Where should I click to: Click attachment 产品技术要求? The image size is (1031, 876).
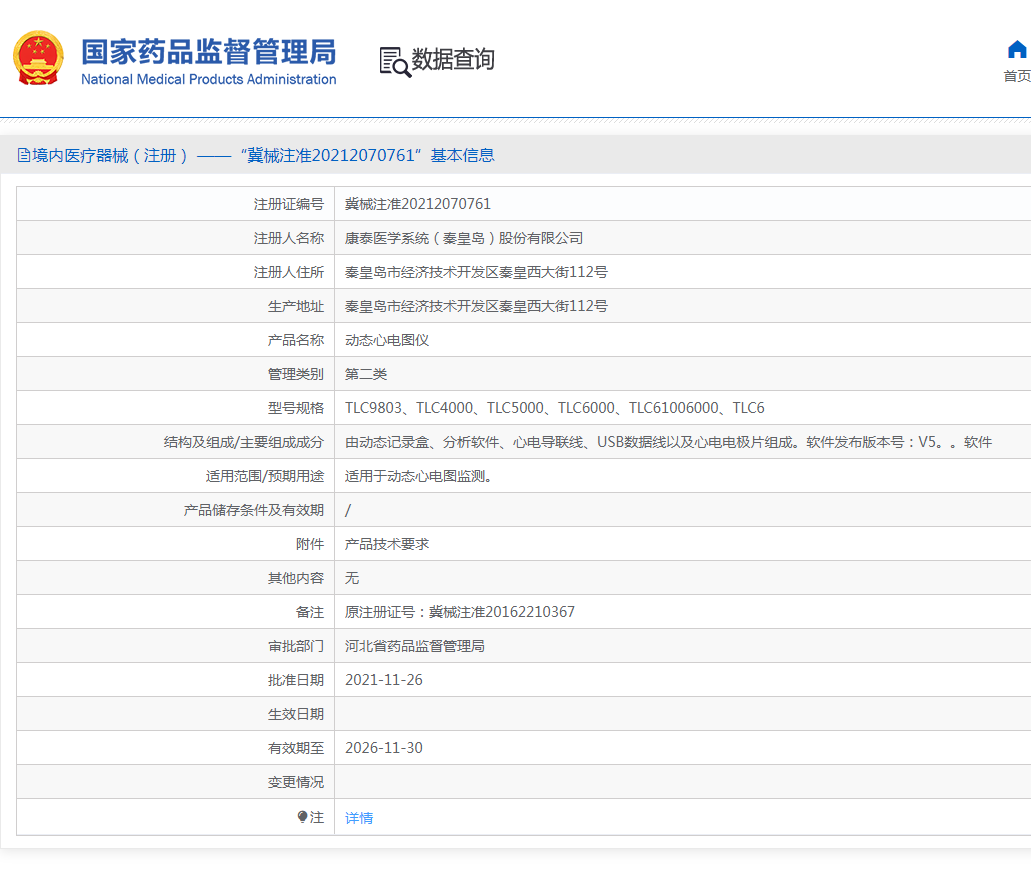pyautogui.click(x=387, y=545)
